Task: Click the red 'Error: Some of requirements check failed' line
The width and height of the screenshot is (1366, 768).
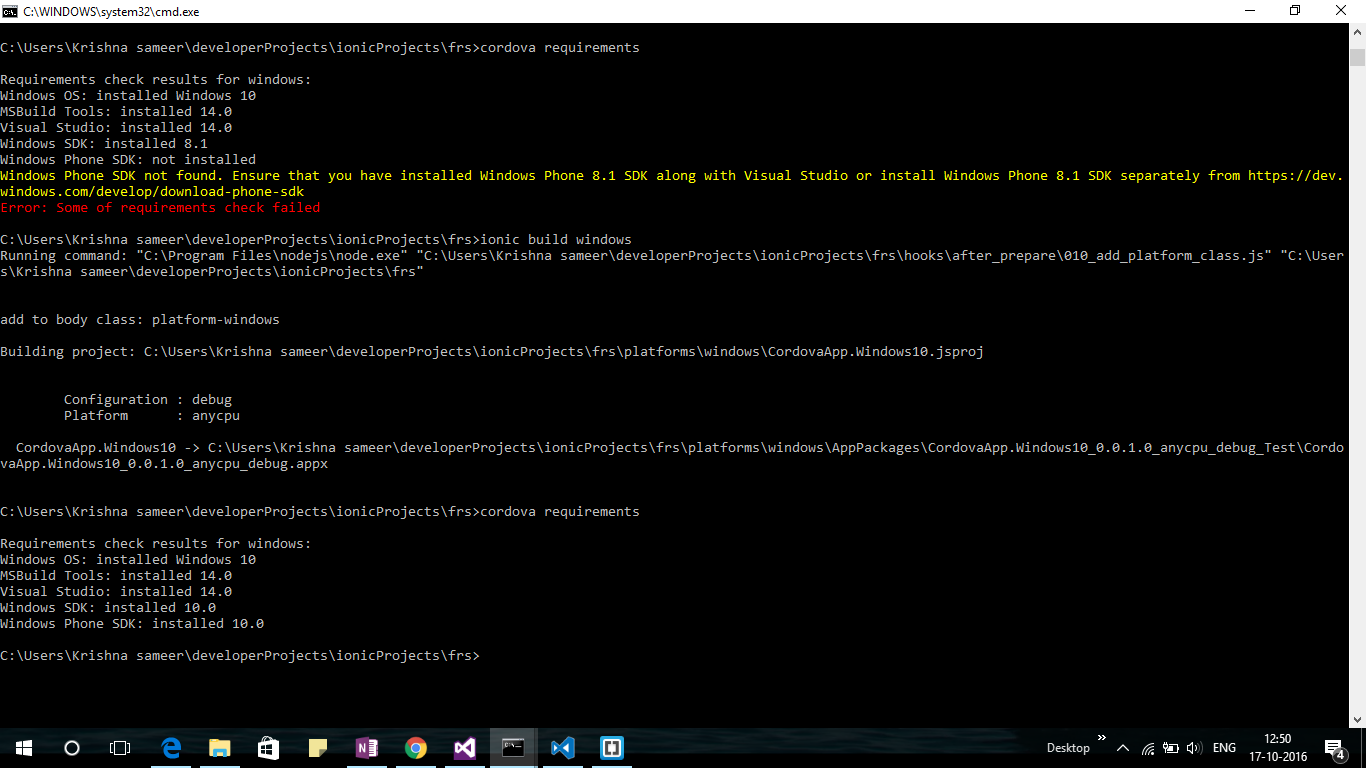Action: (160, 207)
